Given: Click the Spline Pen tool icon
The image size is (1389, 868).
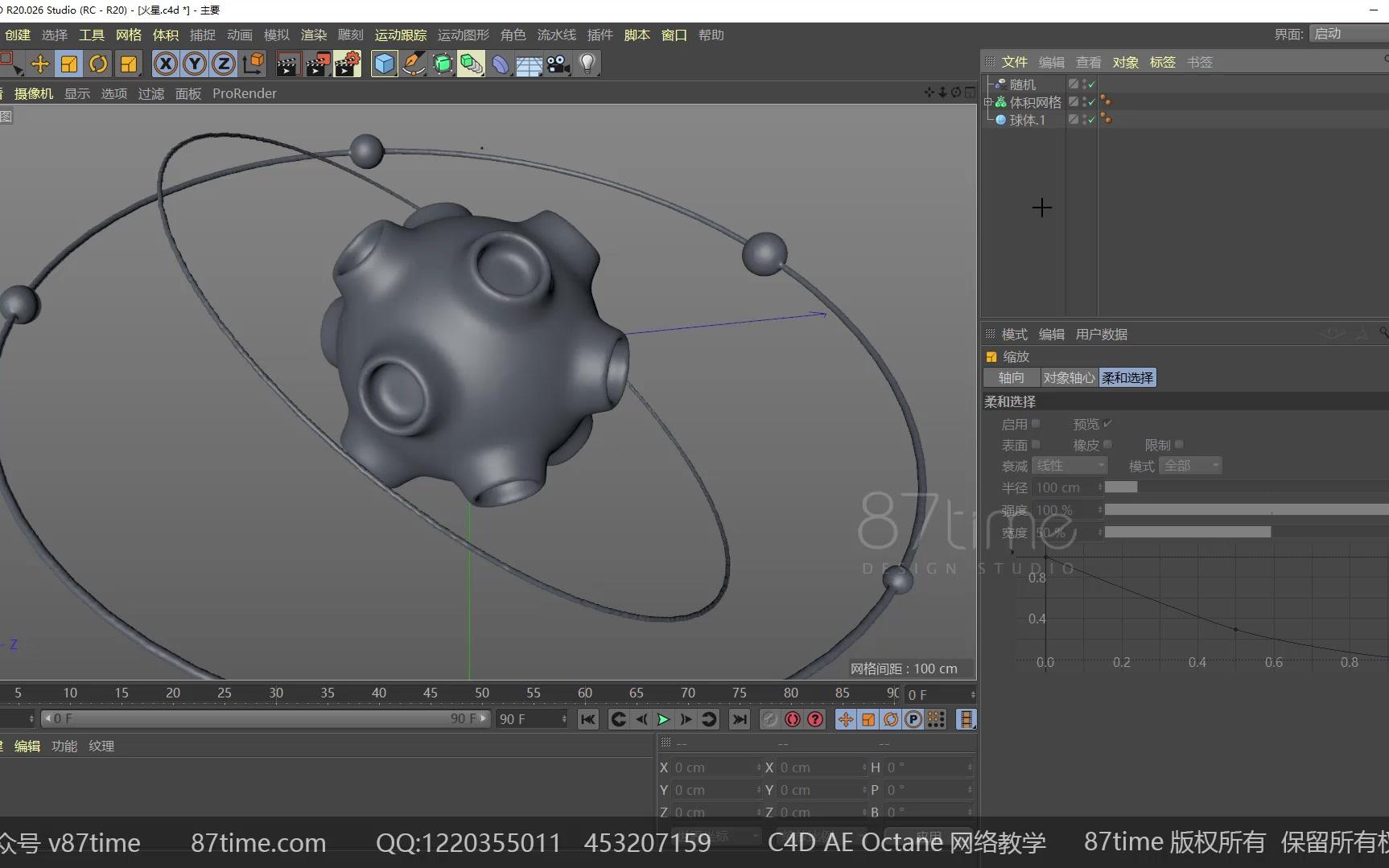Looking at the screenshot, I should point(414,64).
